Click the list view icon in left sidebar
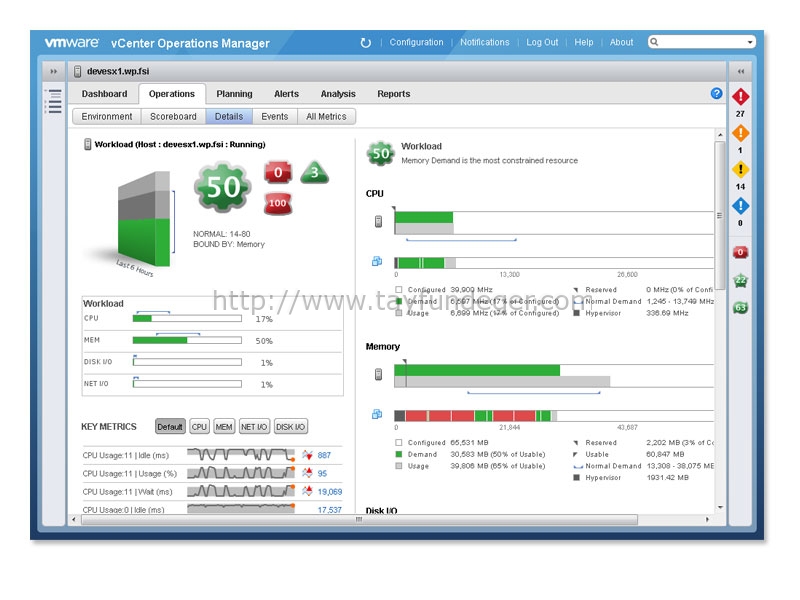 [x=53, y=101]
